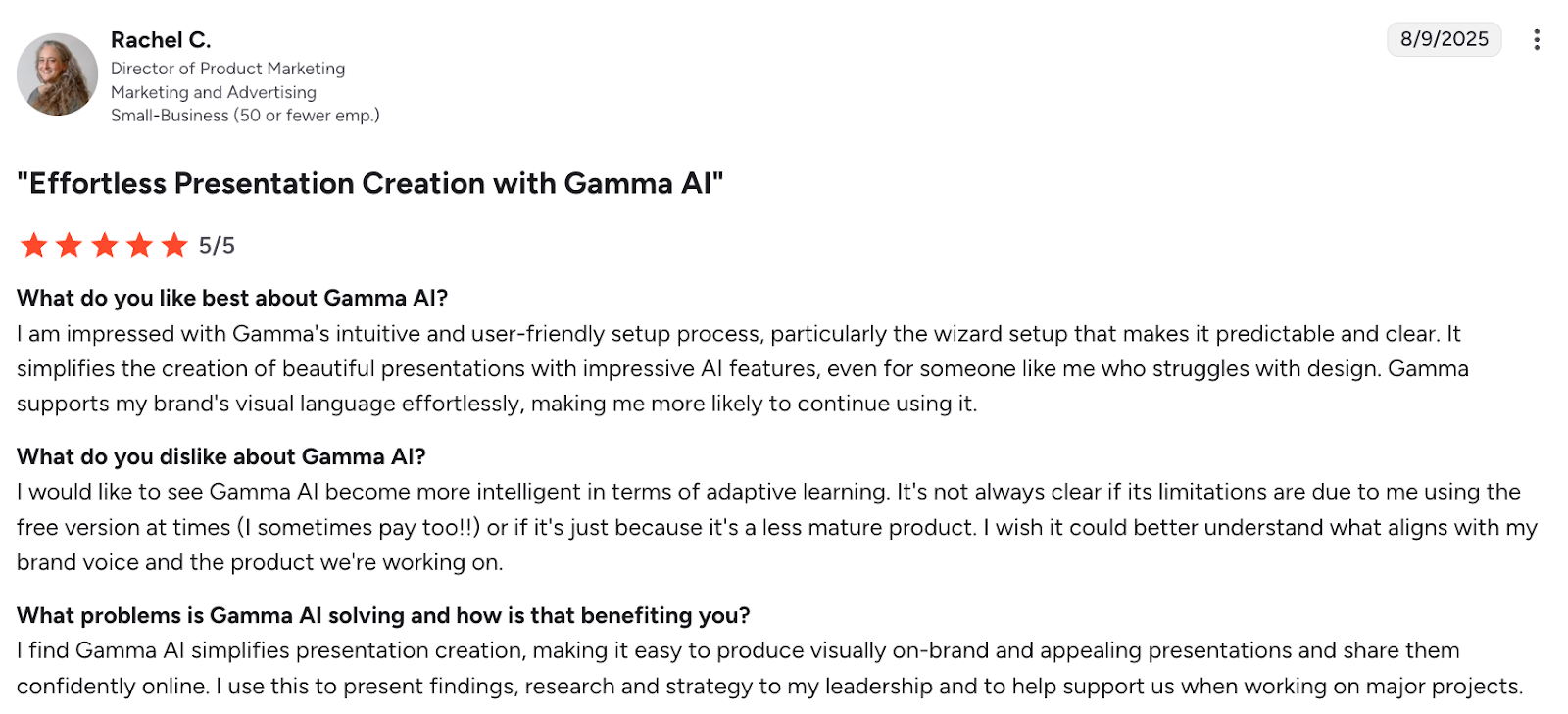
Task: Click the 'Marketing and Advertising' industry label
Action: coord(212,92)
